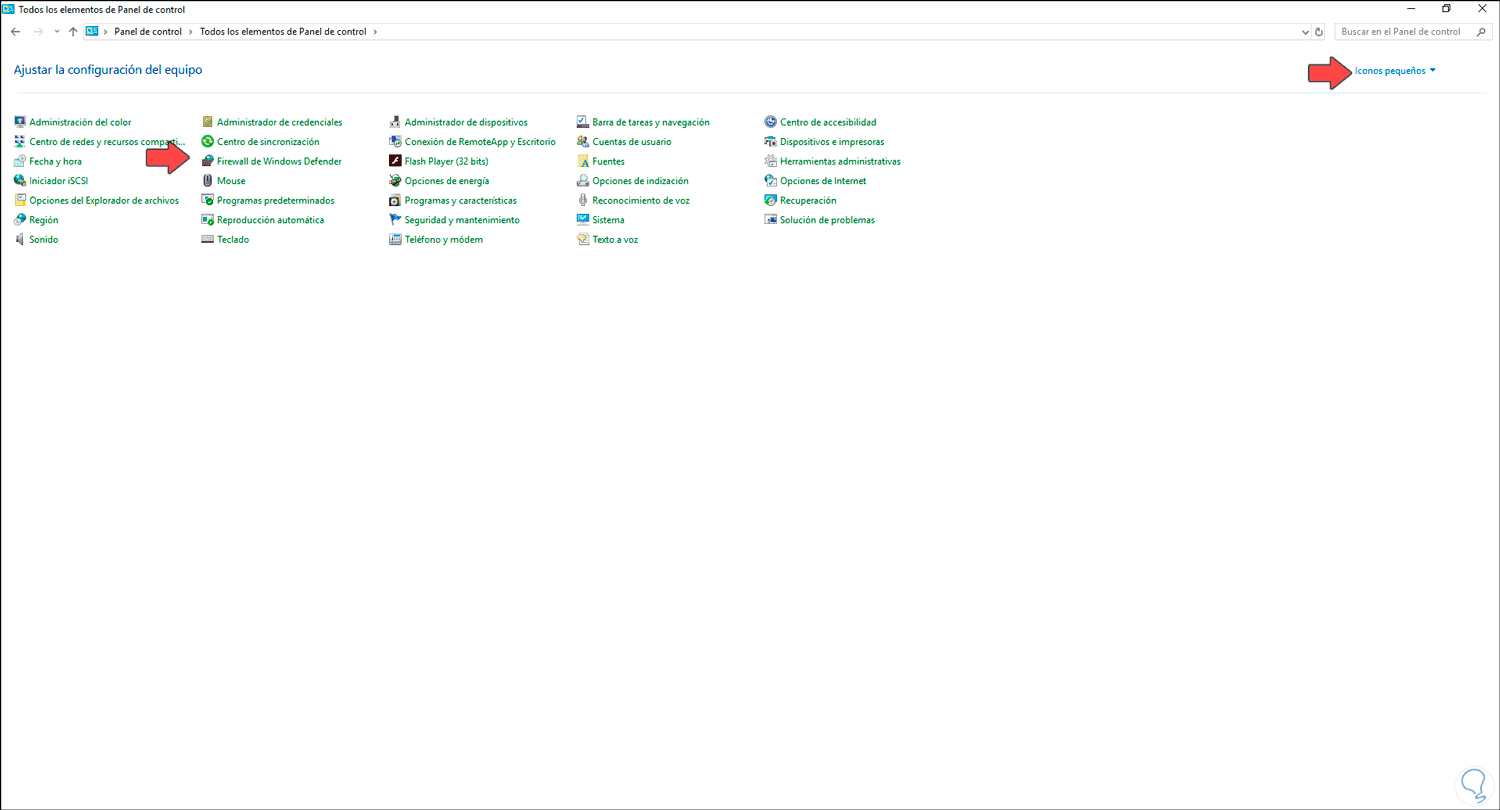Open Opciones del Explorador de archivos
The height and width of the screenshot is (810, 1500).
pos(104,200)
